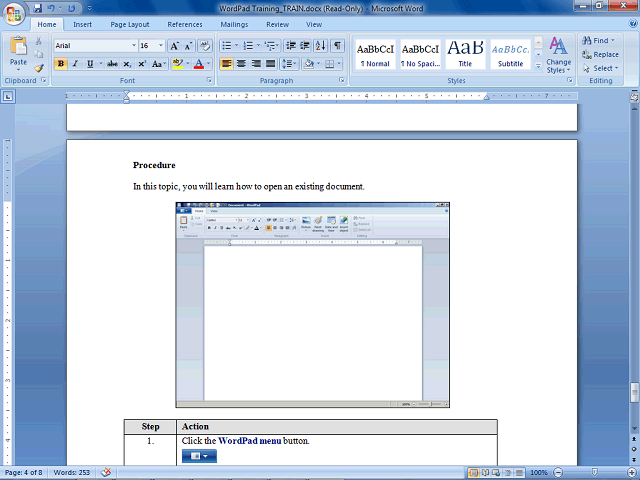
Task: Open line spacing dropdown
Action: click(x=290, y=64)
